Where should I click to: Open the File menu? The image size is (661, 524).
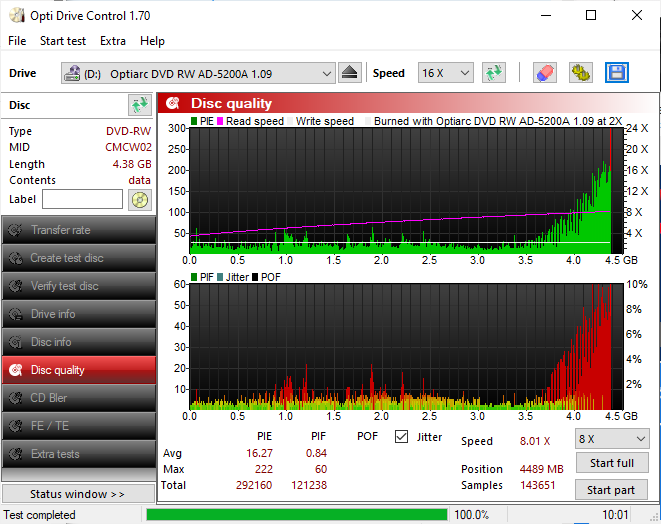[x=17, y=41]
